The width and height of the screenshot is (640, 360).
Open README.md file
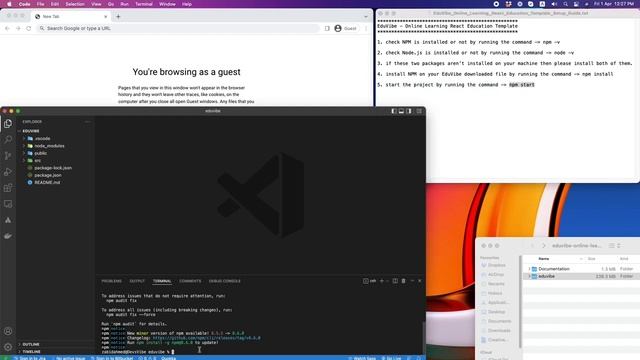coord(47,182)
